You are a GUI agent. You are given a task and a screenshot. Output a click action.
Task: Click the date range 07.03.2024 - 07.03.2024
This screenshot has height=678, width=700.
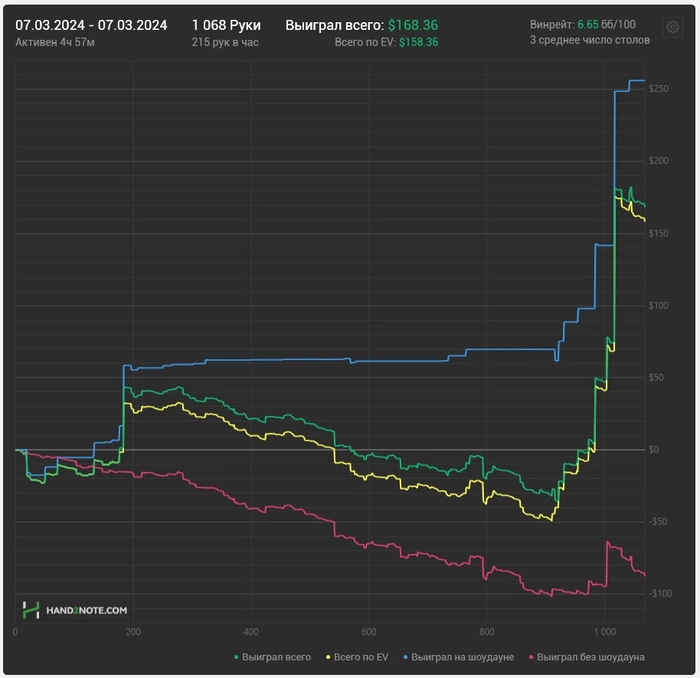click(91, 25)
